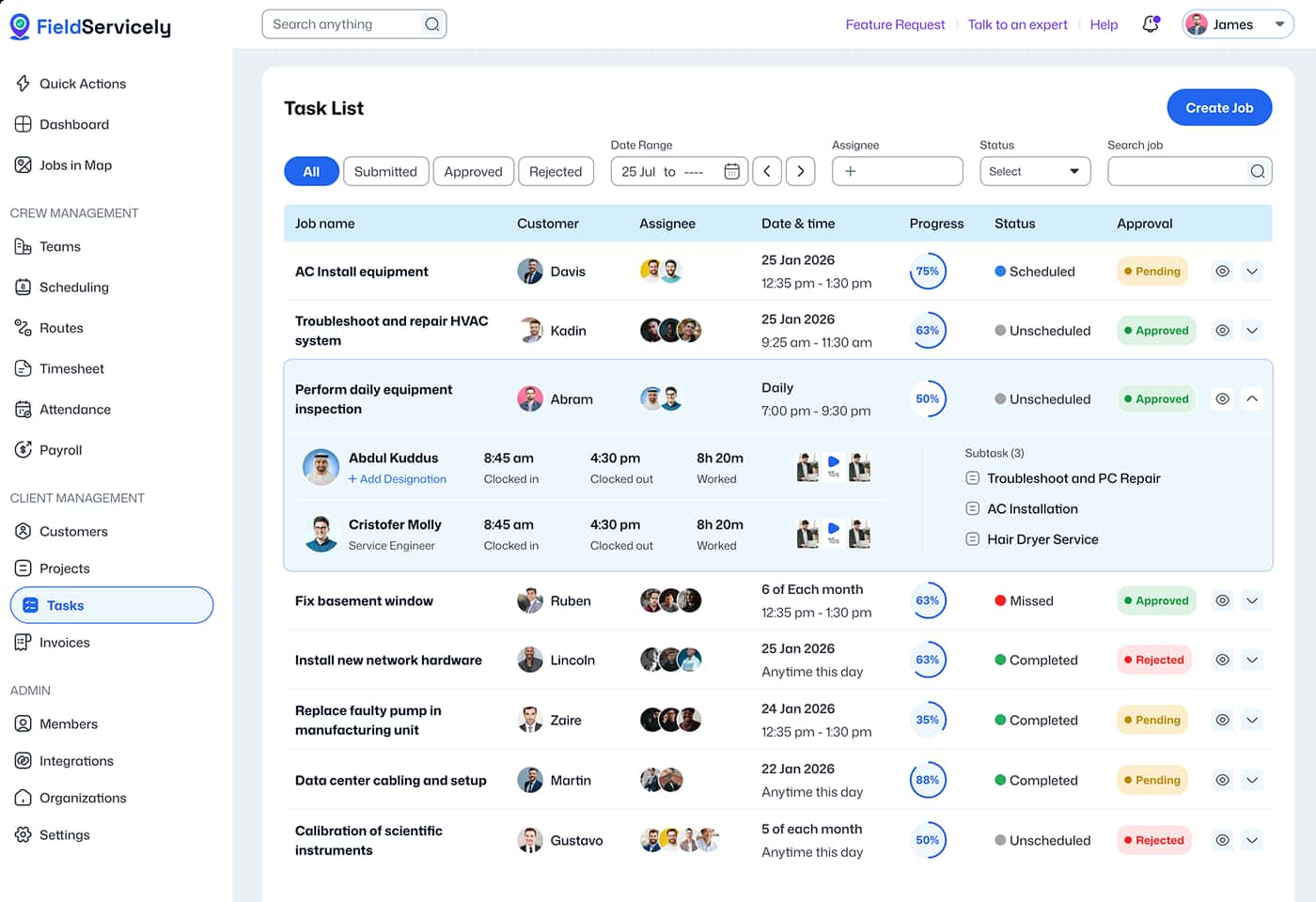Screen dimensions: 1316x902
Task: Click the 75% progress circle for AC Install
Action: coord(928,271)
